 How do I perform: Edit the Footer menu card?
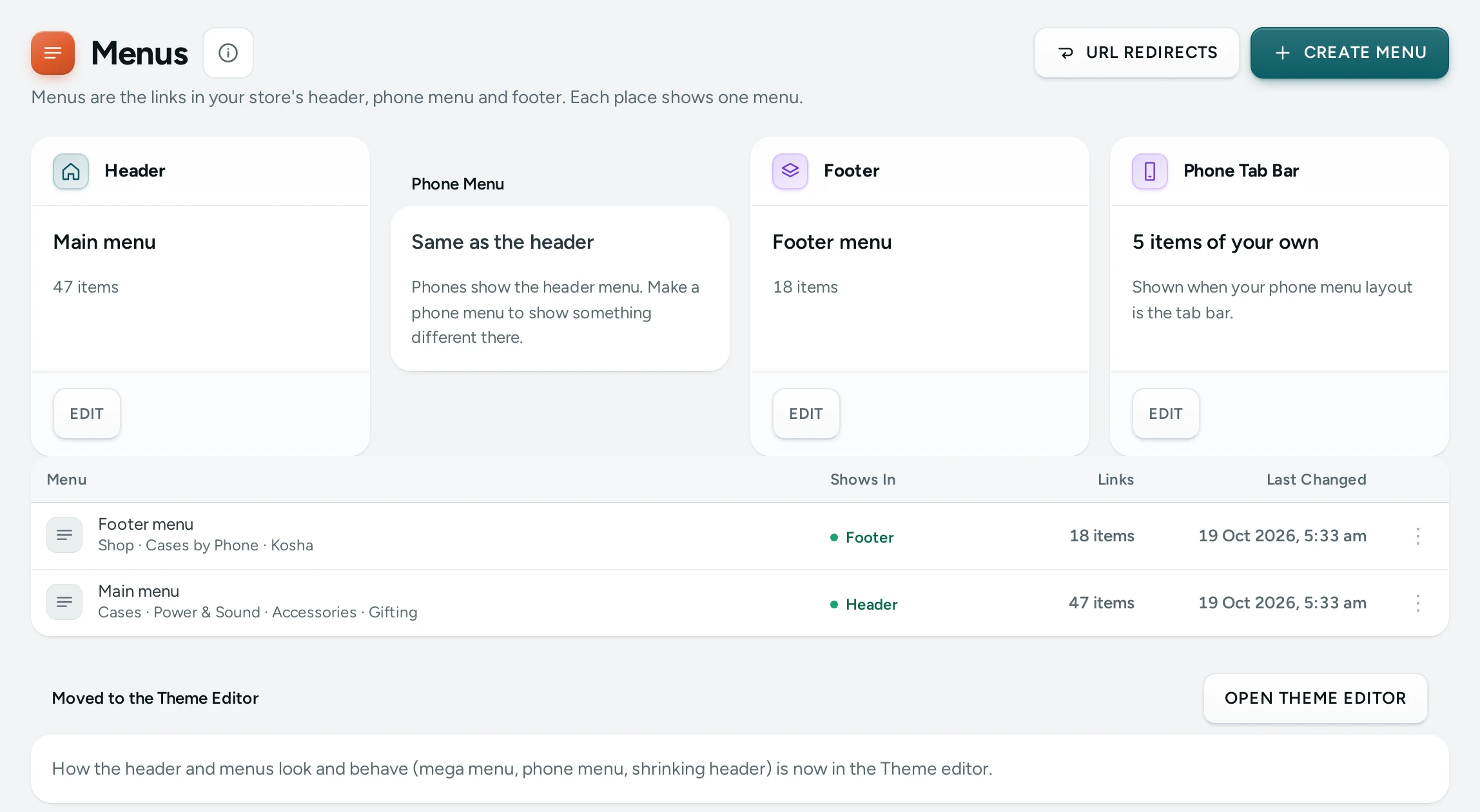pyautogui.click(x=806, y=414)
